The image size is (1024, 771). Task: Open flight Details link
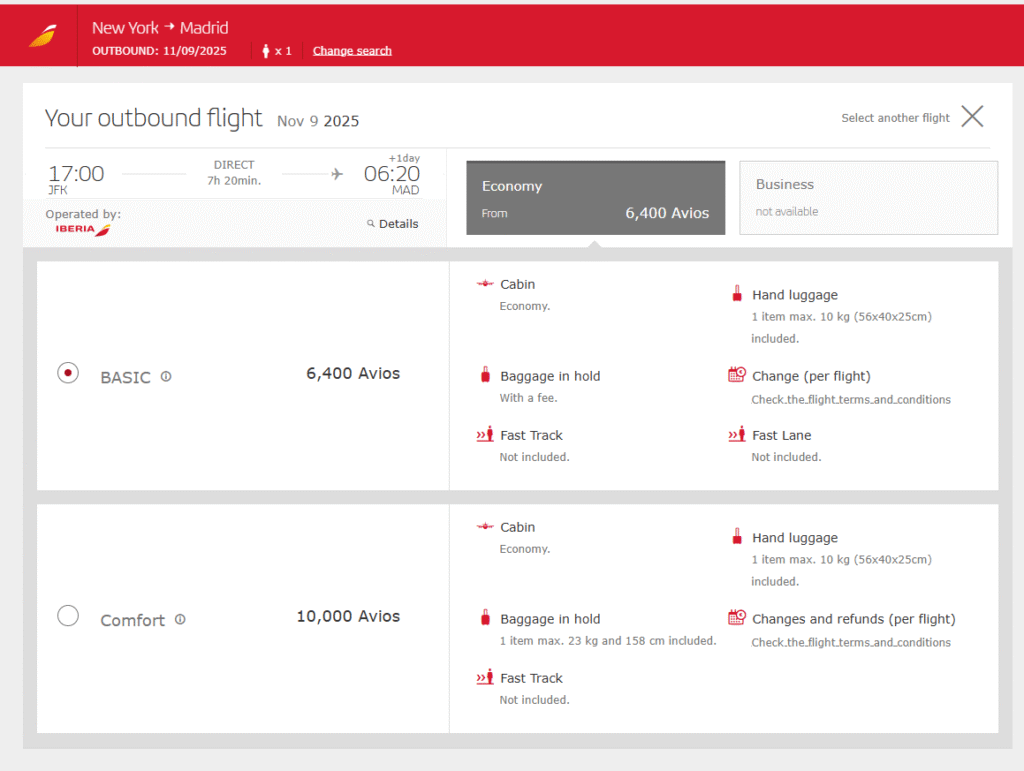pyautogui.click(x=398, y=224)
